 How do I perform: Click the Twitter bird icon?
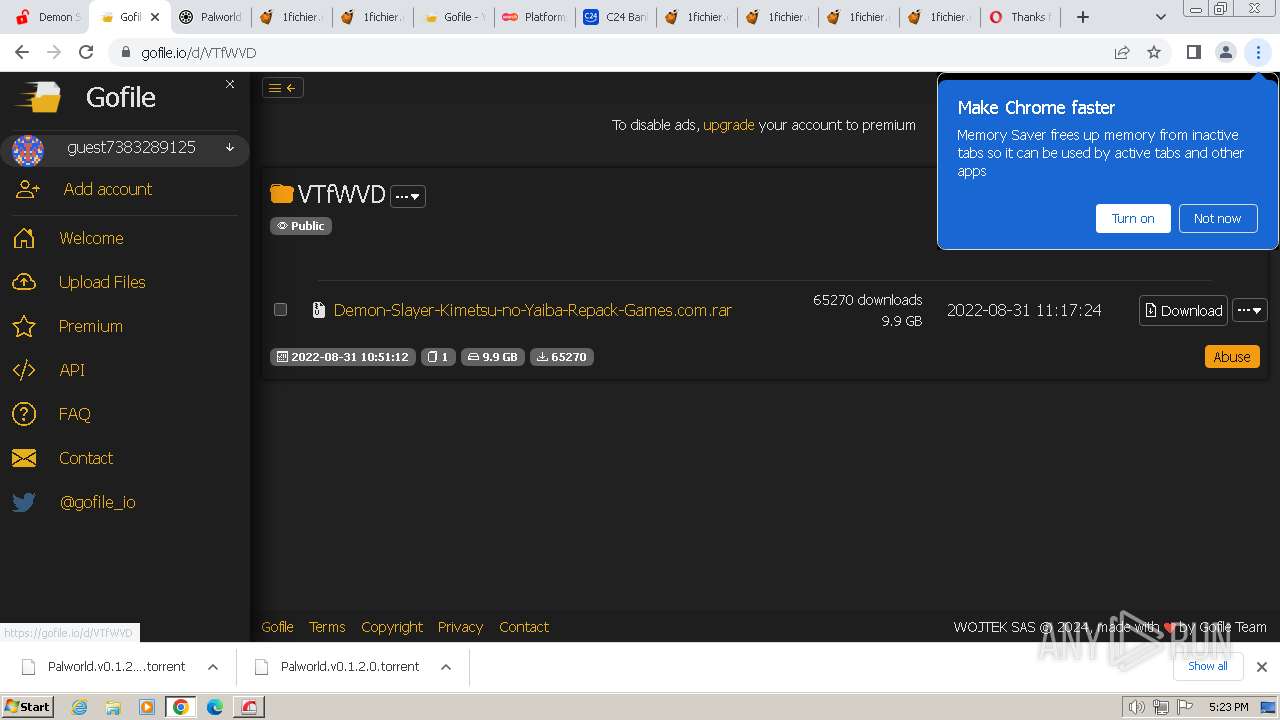tap(24, 502)
